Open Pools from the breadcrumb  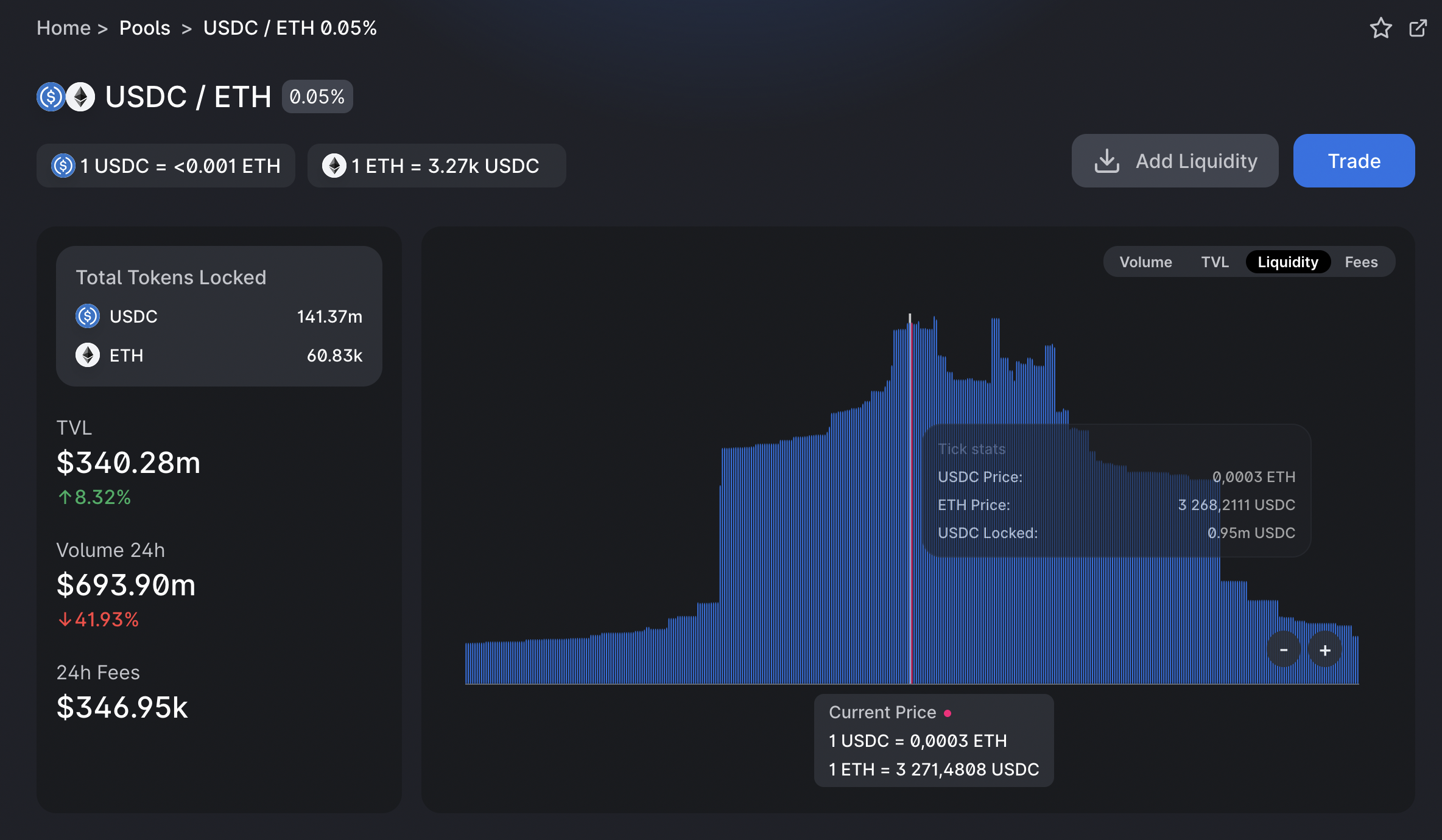pos(145,28)
